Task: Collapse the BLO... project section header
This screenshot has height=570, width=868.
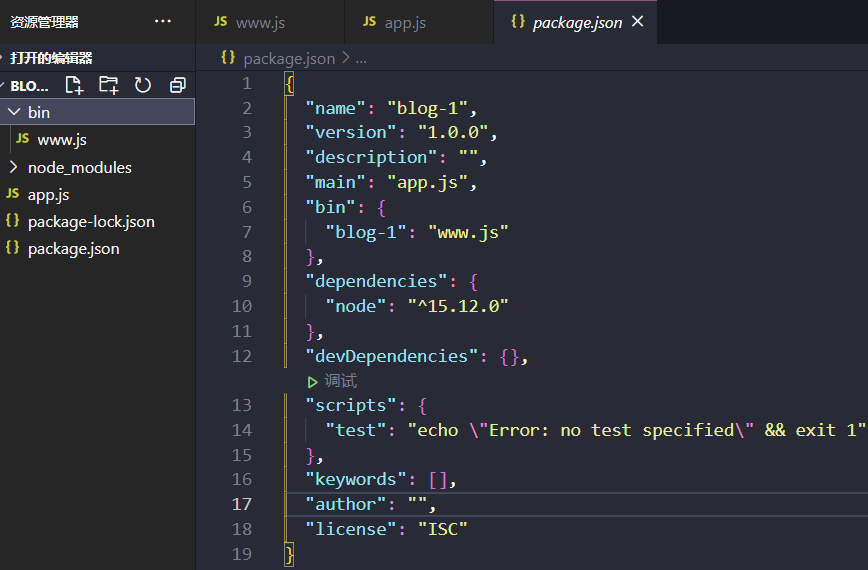Action: (28, 86)
